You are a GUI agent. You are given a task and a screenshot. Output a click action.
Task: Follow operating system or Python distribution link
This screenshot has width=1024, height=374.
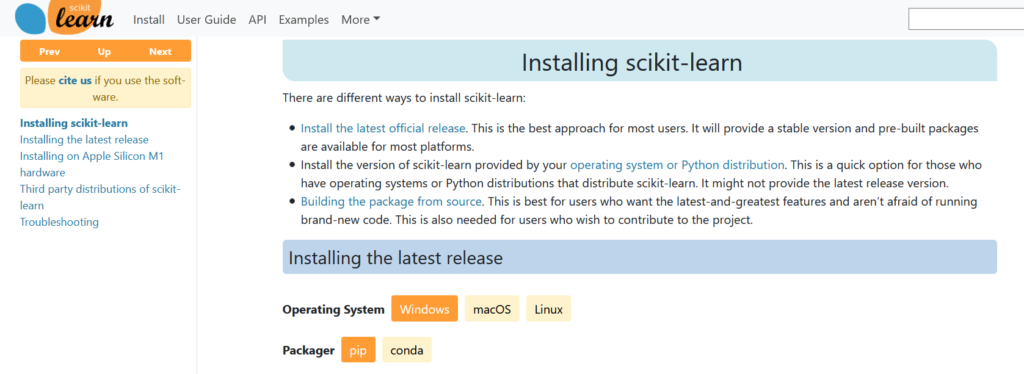(x=677, y=164)
